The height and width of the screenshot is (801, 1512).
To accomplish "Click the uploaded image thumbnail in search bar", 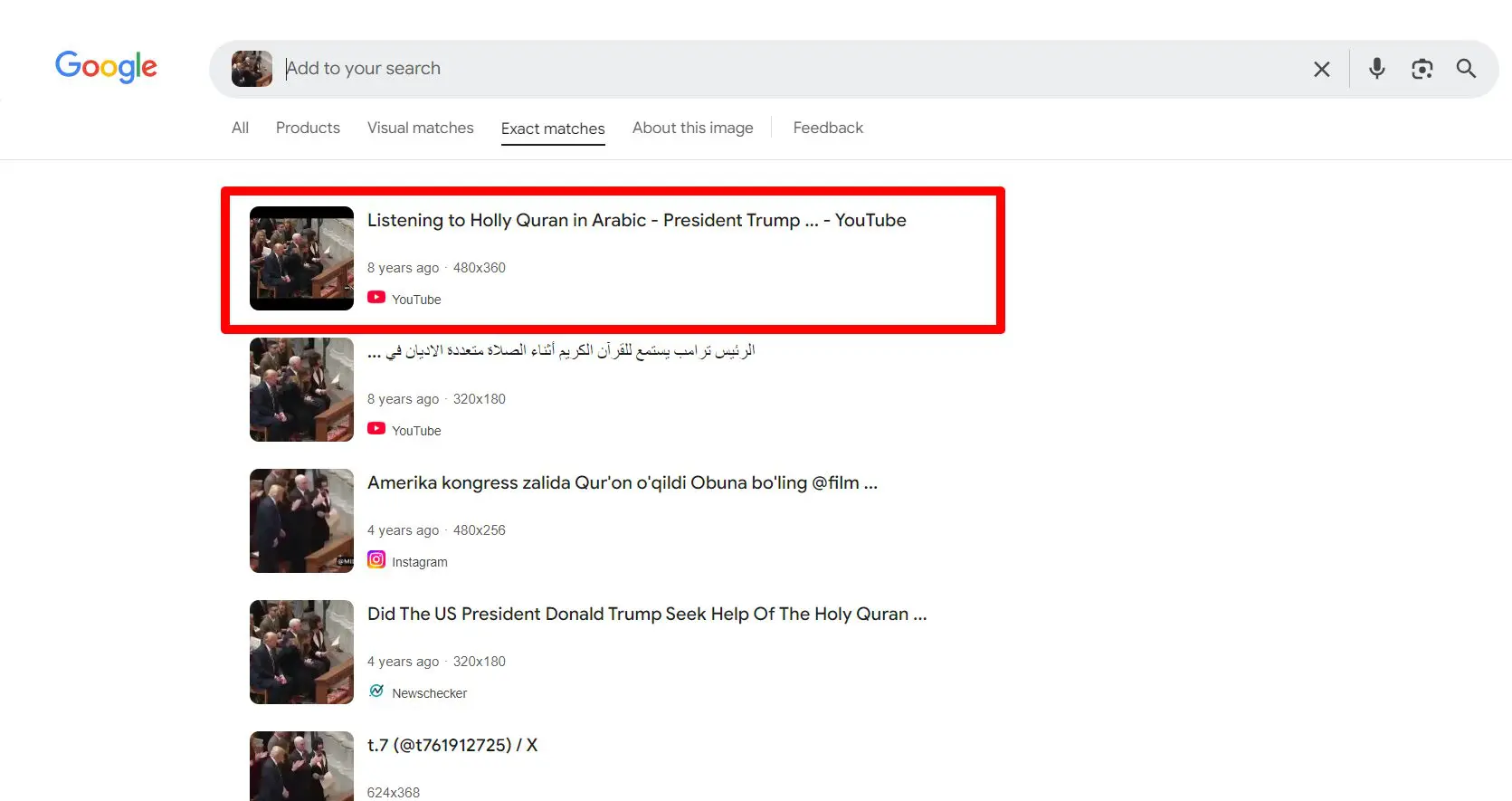I will 252,69.
